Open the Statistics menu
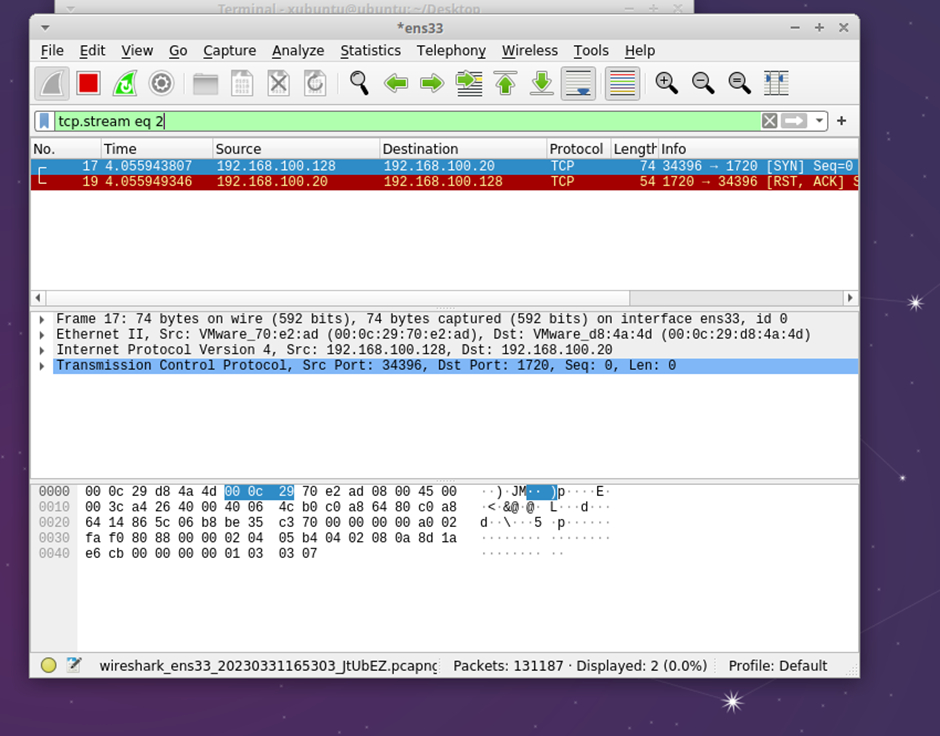Screen dimensions: 940x736 (370, 51)
